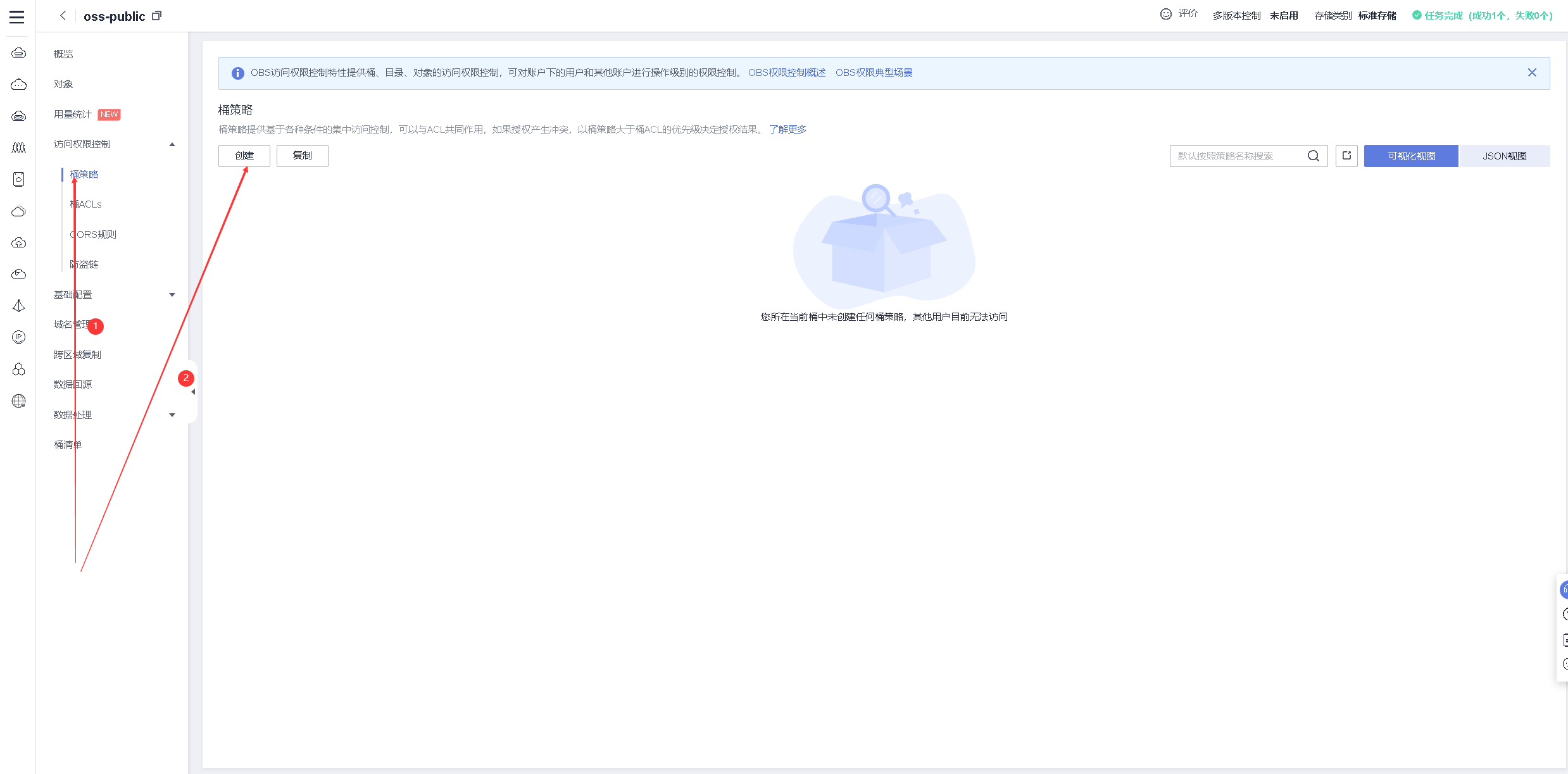Image resolution: width=1568 pixels, height=774 pixels.
Task: Expand the 数据处理 section
Action: [x=172, y=415]
